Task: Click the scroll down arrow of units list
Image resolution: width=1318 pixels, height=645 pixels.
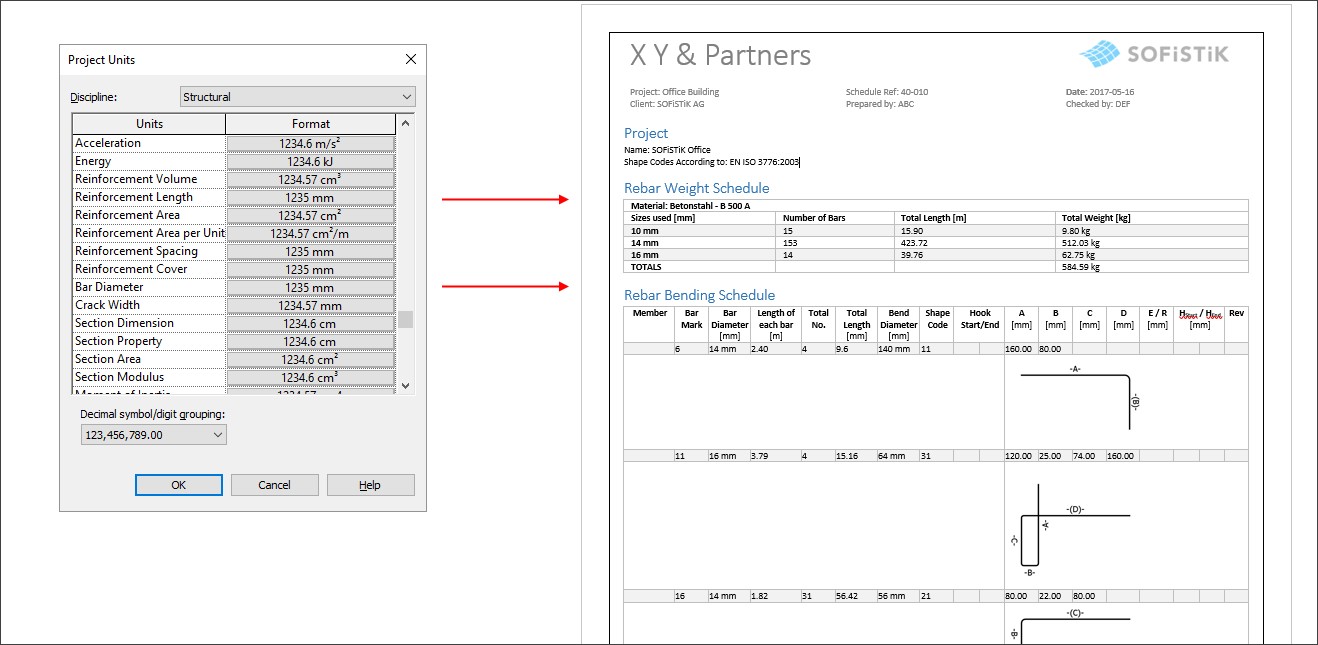Action: [405, 385]
